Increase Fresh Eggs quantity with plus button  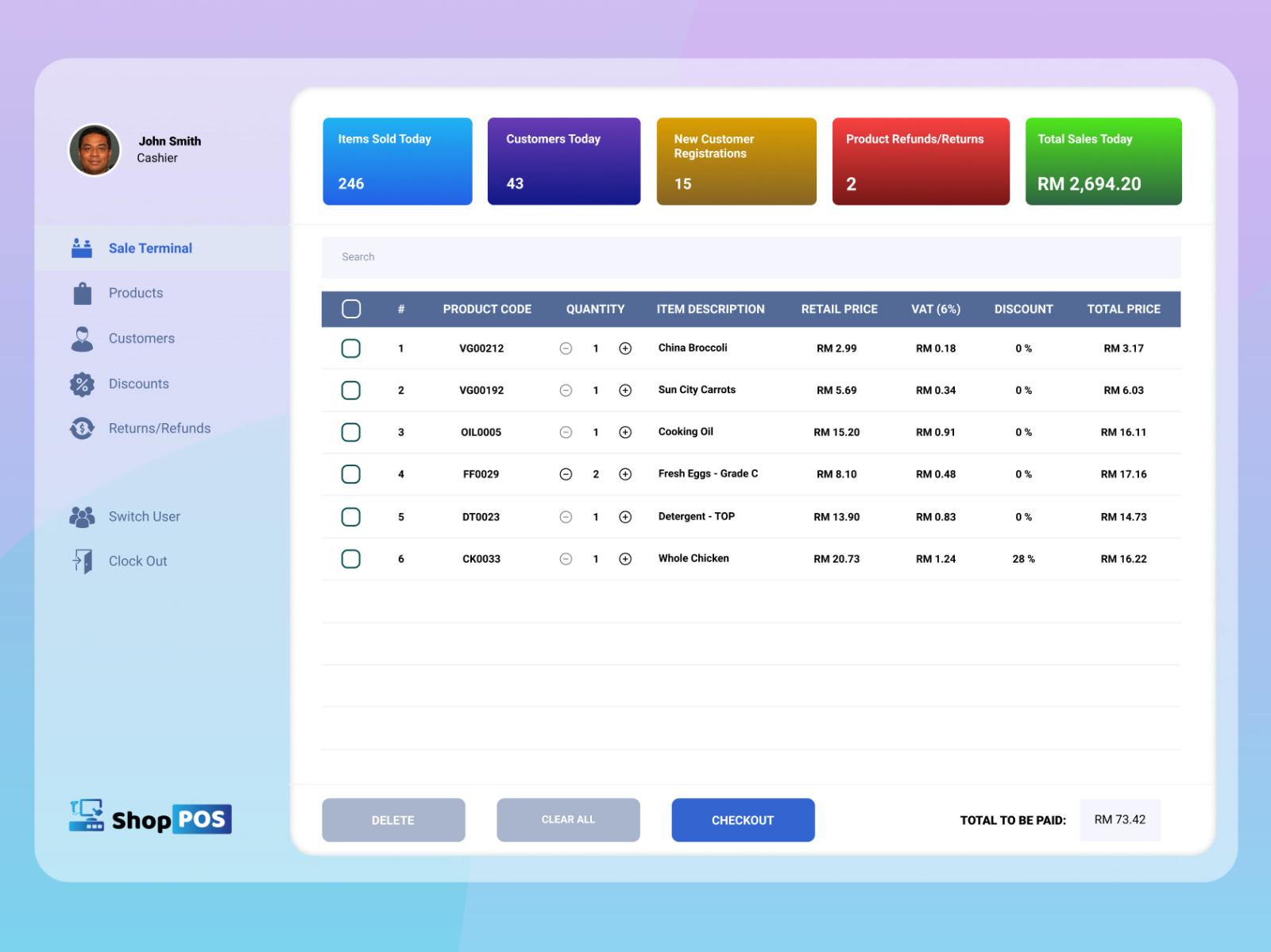click(625, 474)
